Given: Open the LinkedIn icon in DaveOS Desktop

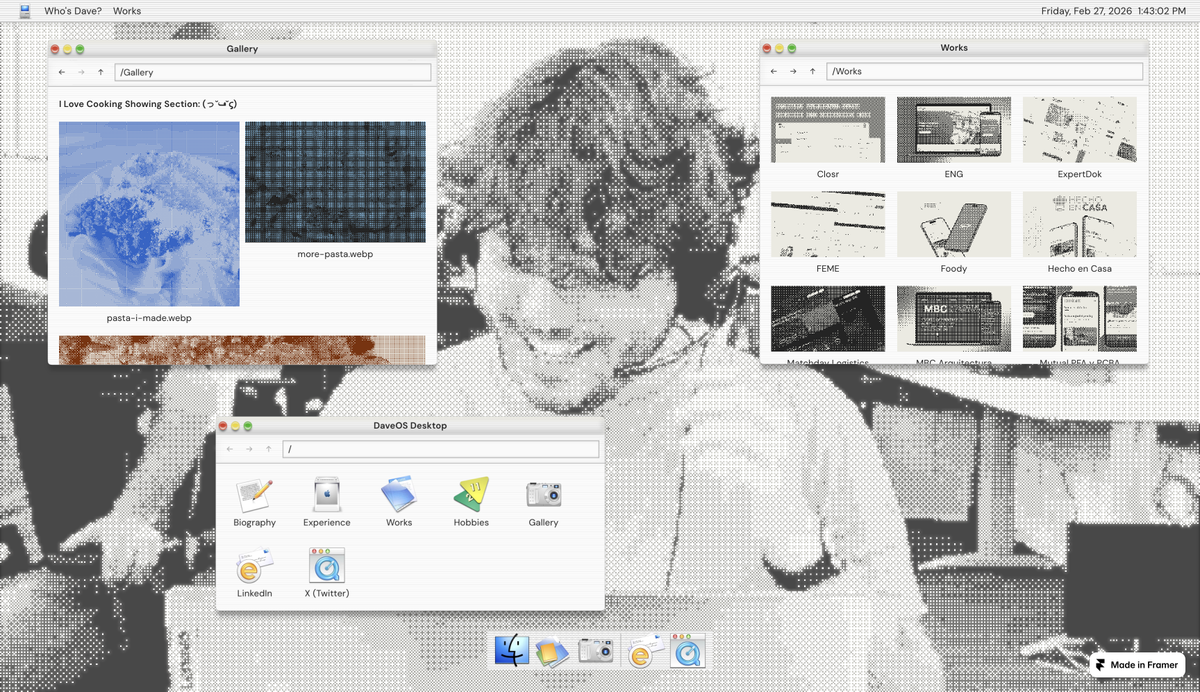Looking at the screenshot, I should 254,566.
